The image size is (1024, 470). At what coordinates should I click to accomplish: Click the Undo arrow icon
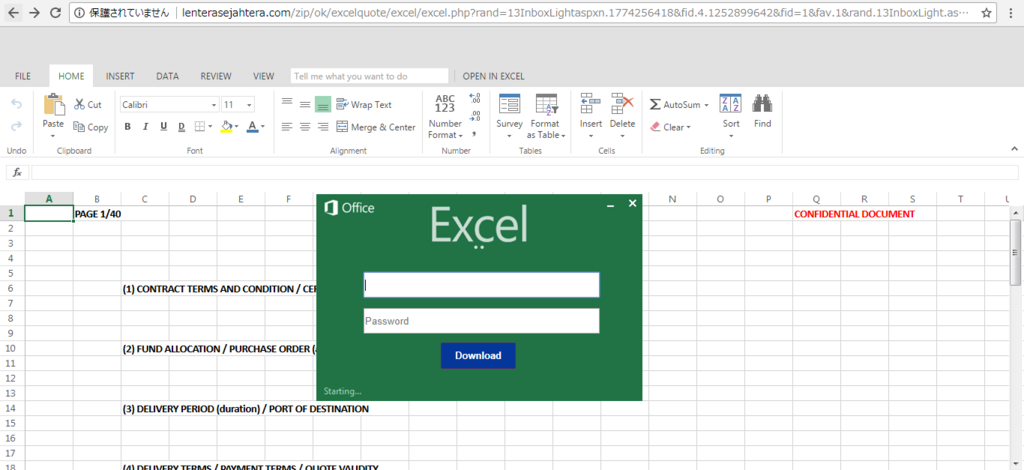click(x=16, y=104)
